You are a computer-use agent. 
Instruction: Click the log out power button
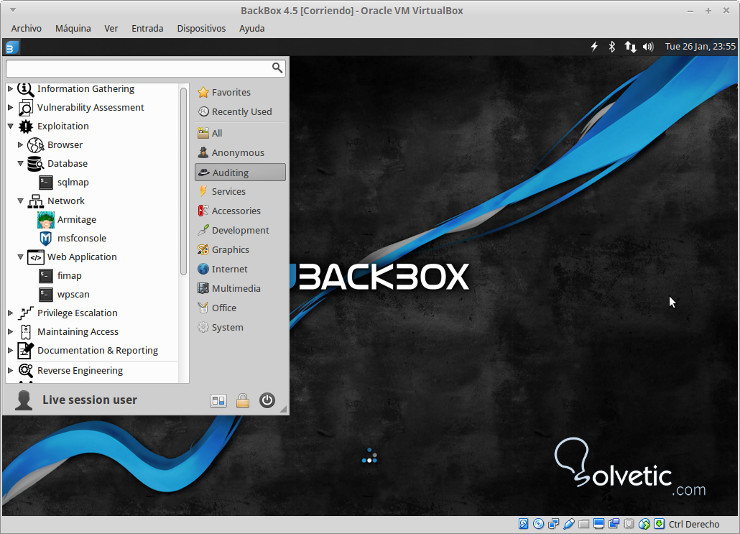point(267,400)
